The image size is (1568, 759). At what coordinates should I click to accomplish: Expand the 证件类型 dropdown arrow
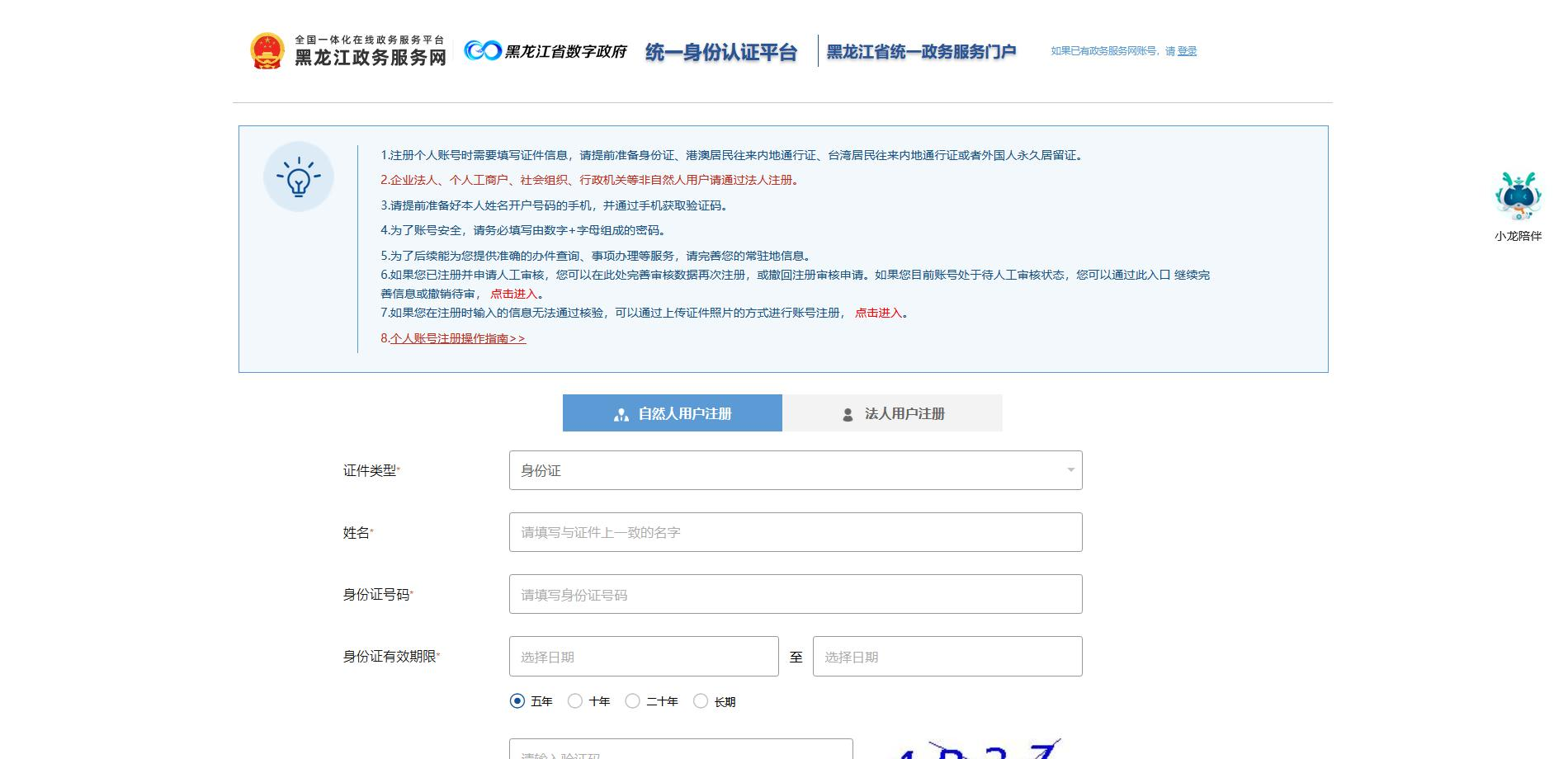(x=1070, y=470)
